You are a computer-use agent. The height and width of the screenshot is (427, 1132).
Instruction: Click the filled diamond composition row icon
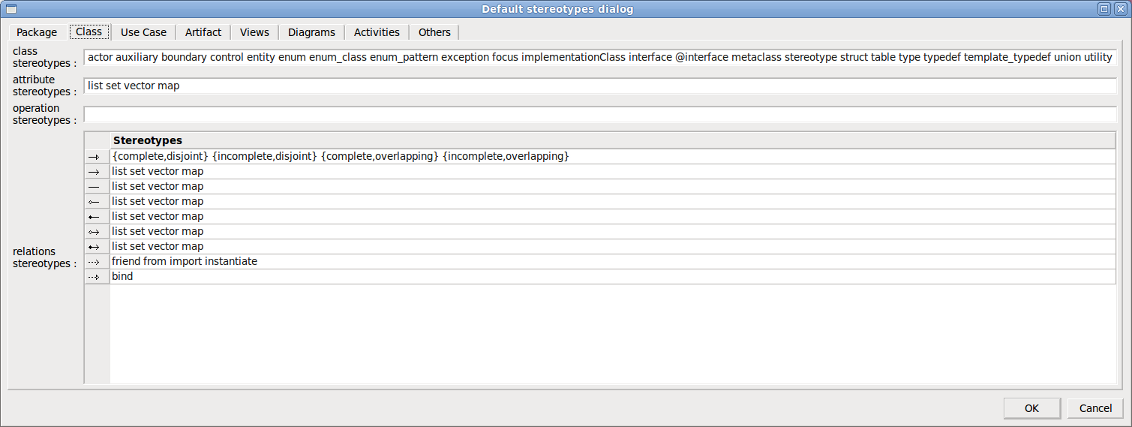click(x=96, y=217)
